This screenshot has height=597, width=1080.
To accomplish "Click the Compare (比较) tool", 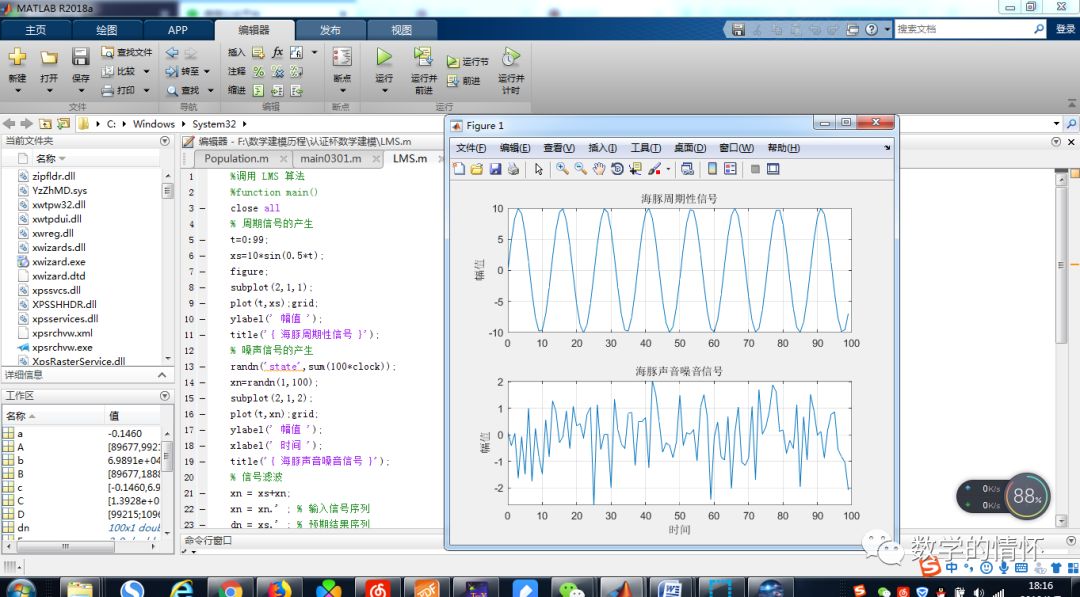I will pyautogui.click(x=118, y=71).
